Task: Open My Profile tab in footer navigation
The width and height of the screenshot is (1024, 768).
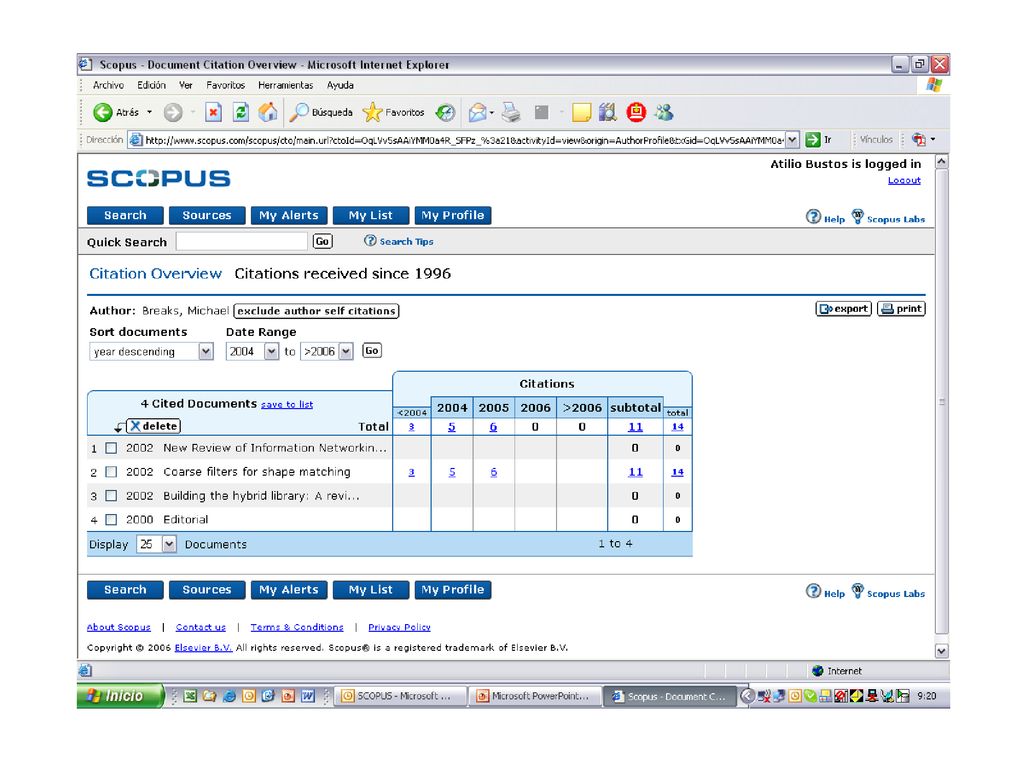Action: [x=453, y=590]
